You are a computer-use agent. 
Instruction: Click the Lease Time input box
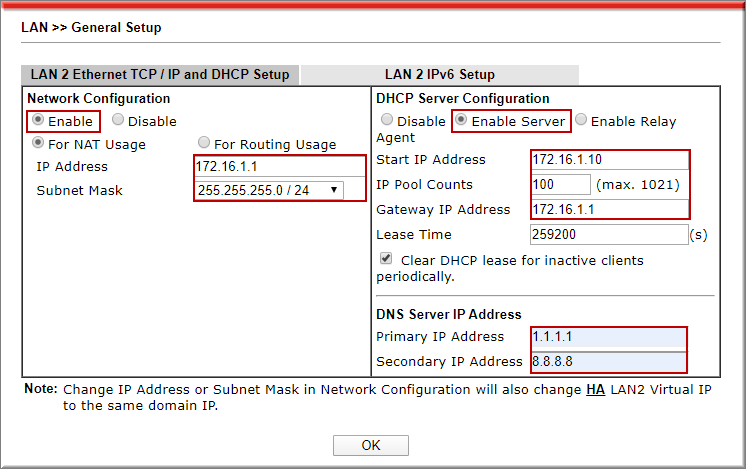pos(608,234)
